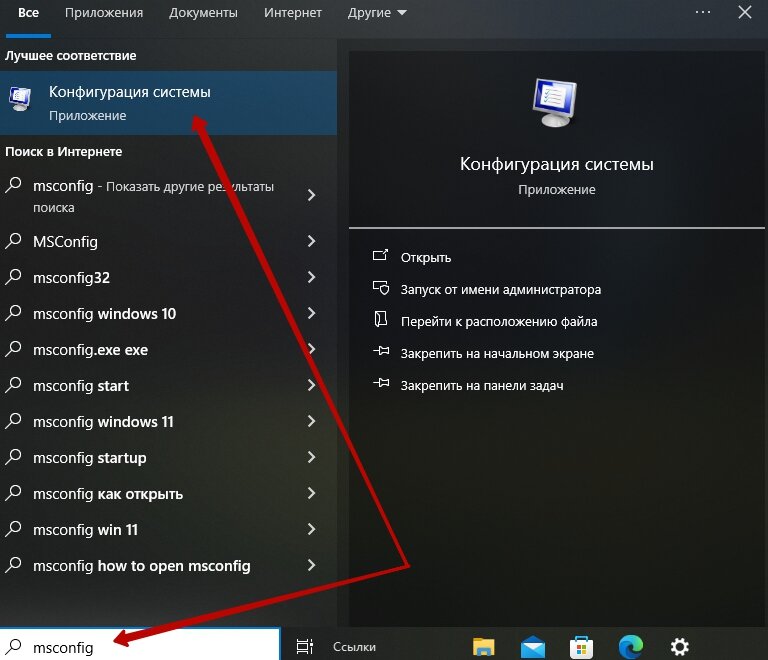Expand arrow next to how to open msconfig

tap(311, 566)
